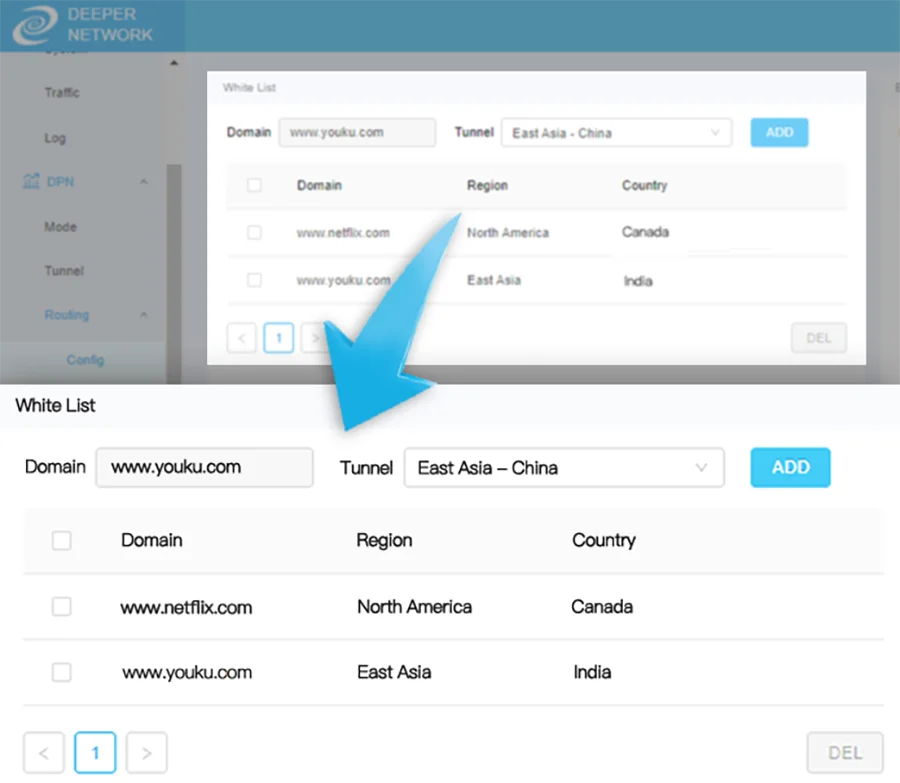Click Canada cell in enlarged table
Screen dimensions: 900x783
(602, 607)
